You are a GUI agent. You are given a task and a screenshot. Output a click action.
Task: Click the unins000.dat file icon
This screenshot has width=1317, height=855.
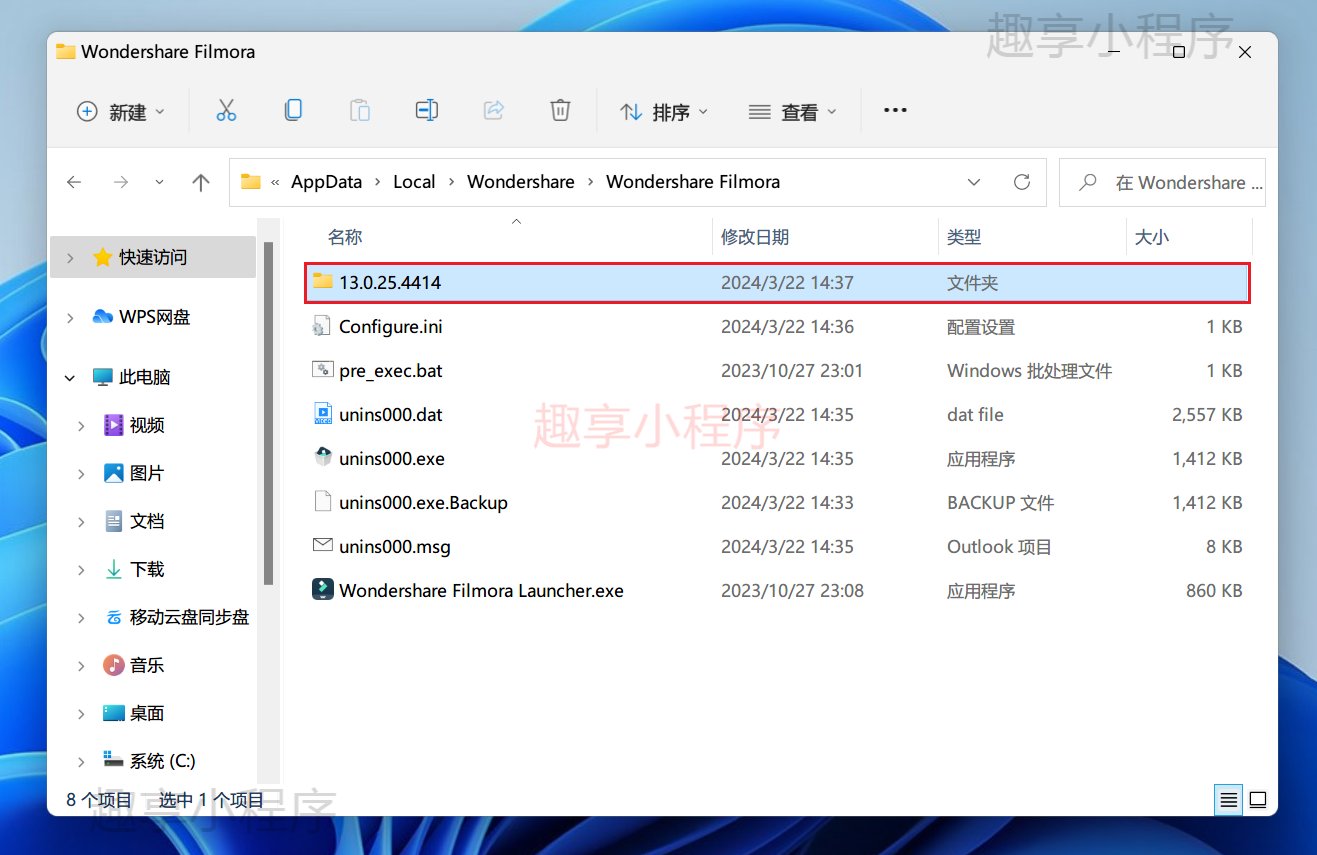click(322, 414)
